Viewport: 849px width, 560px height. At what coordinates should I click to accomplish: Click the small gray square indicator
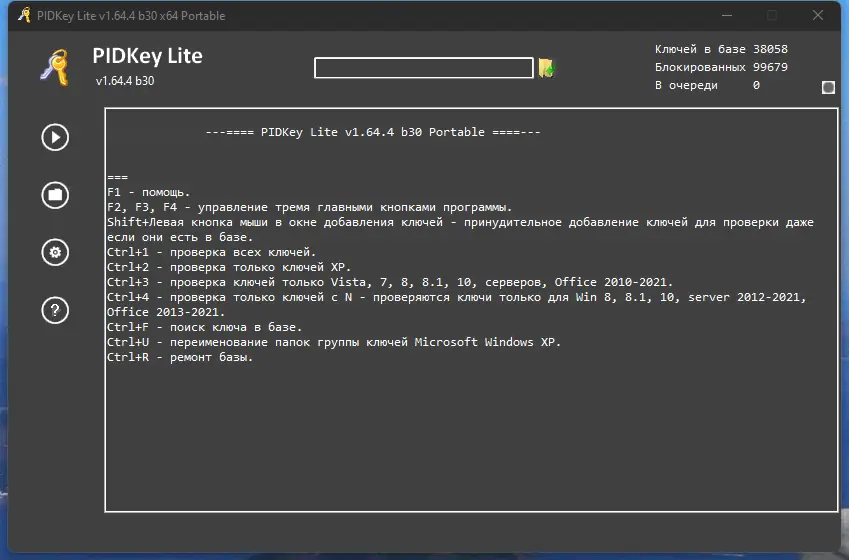(x=828, y=87)
